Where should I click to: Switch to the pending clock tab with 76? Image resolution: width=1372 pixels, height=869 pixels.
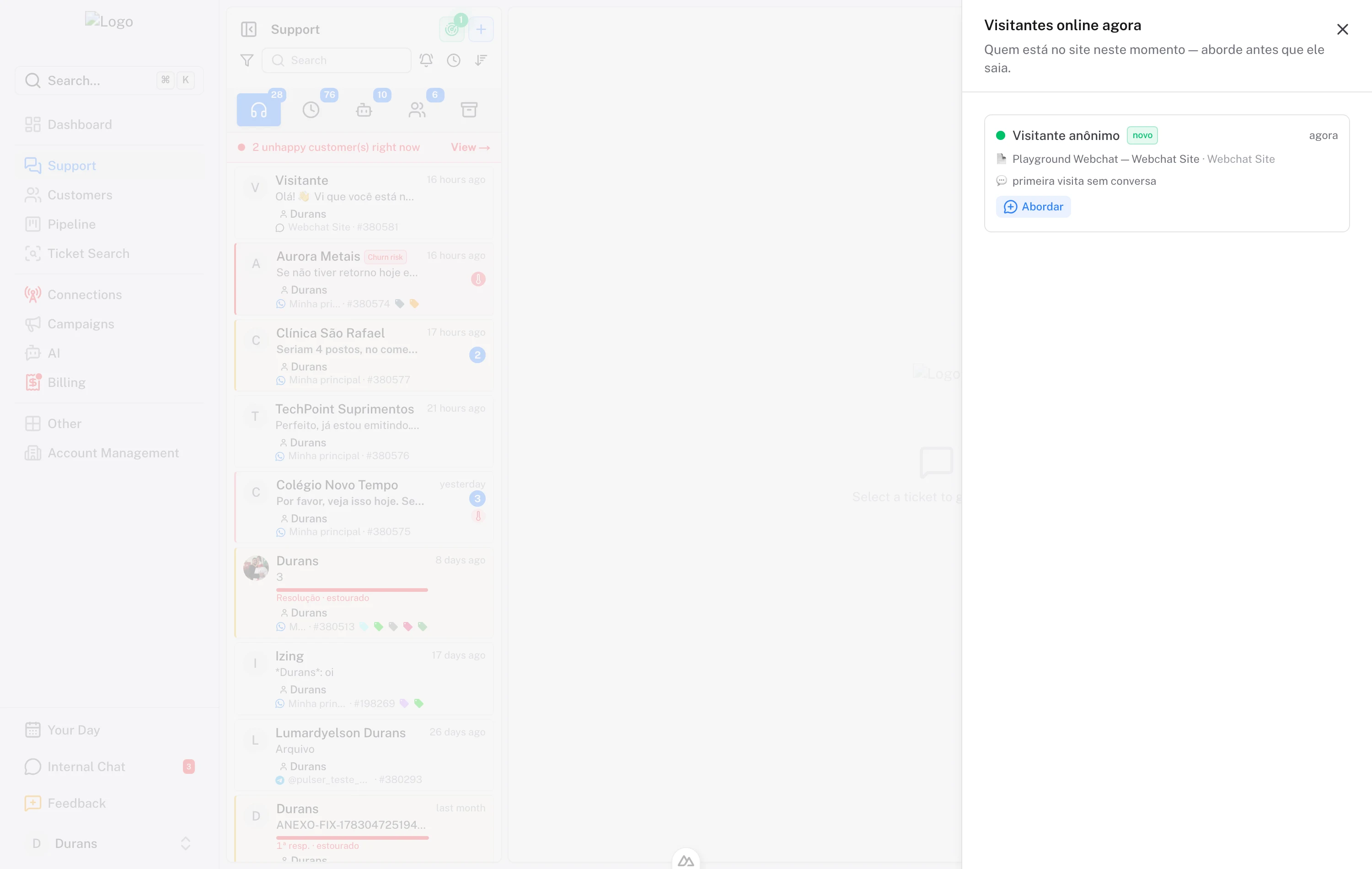click(311, 109)
